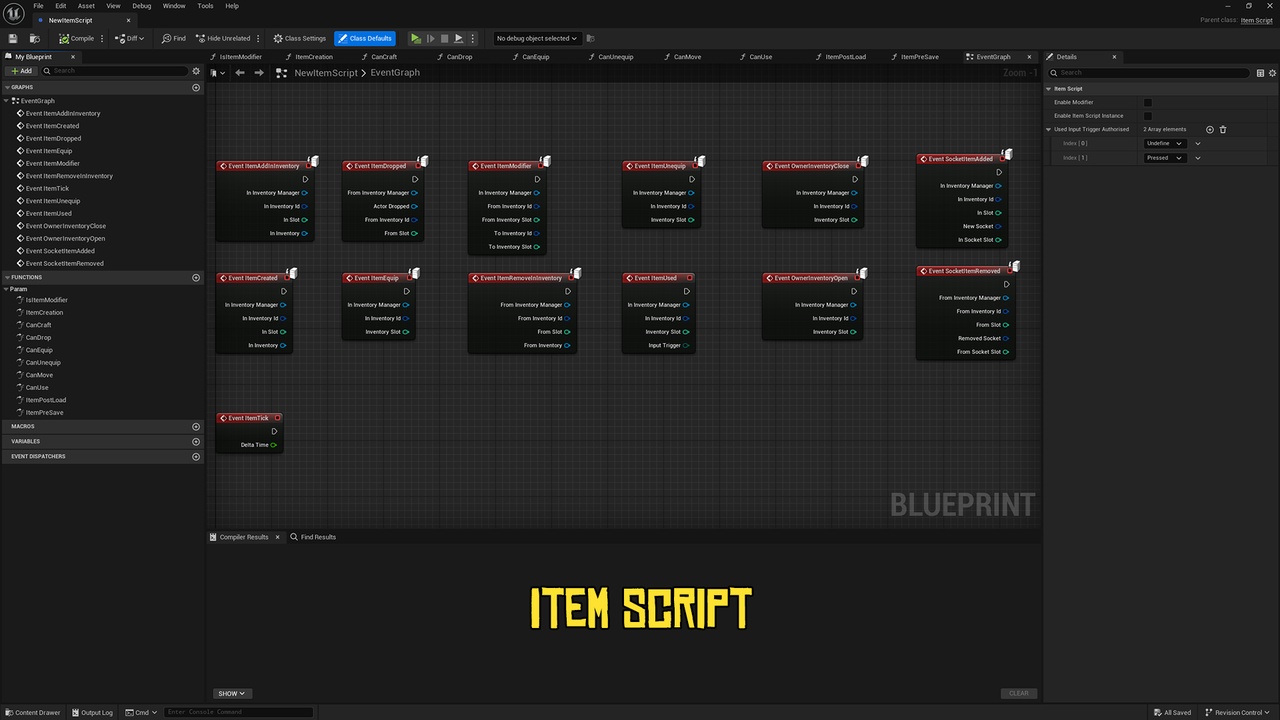Open My Blueprint settings gear

tap(196, 71)
